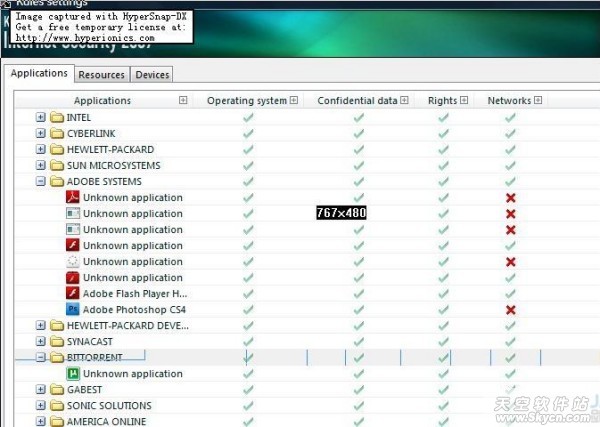Toggle Rights permission for SUN MICROSYSTEMS

click(x=443, y=166)
